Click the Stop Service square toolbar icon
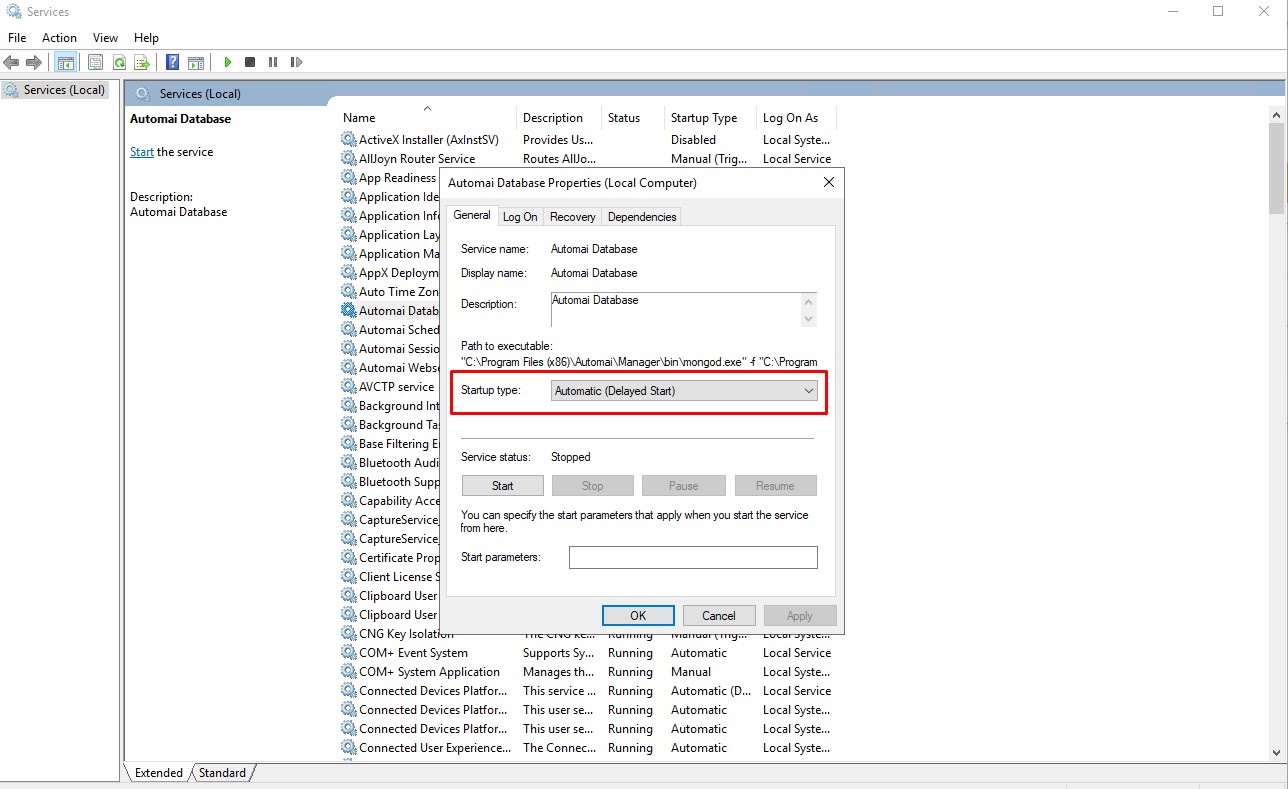Viewport: 1288px width, 789px height. tap(250, 62)
